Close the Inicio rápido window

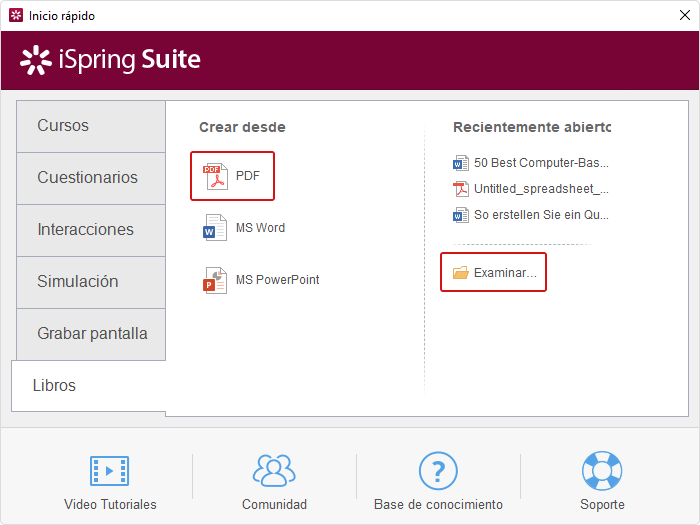[x=684, y=16]
